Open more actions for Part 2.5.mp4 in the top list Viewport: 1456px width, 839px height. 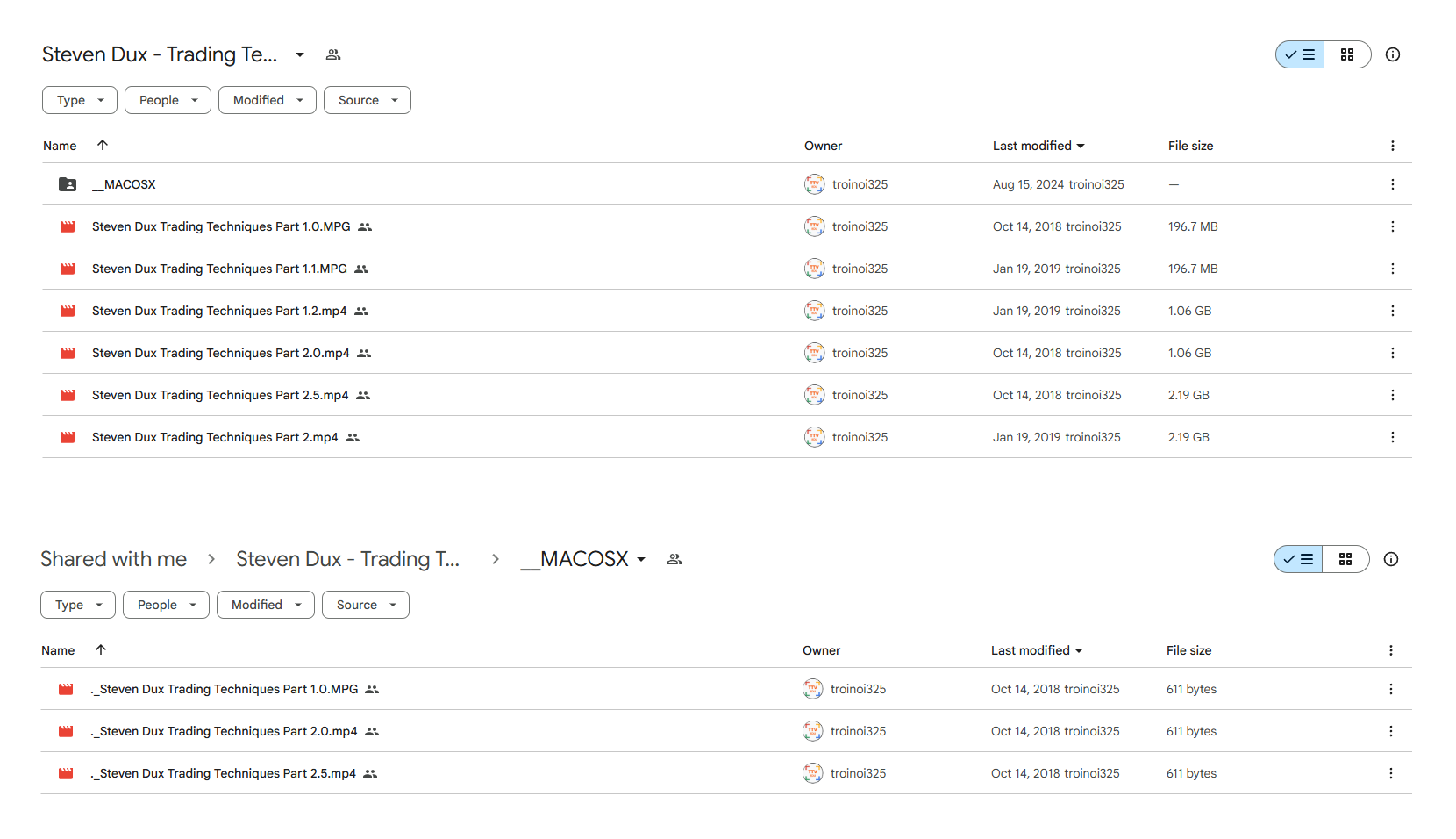[1392, 395]
